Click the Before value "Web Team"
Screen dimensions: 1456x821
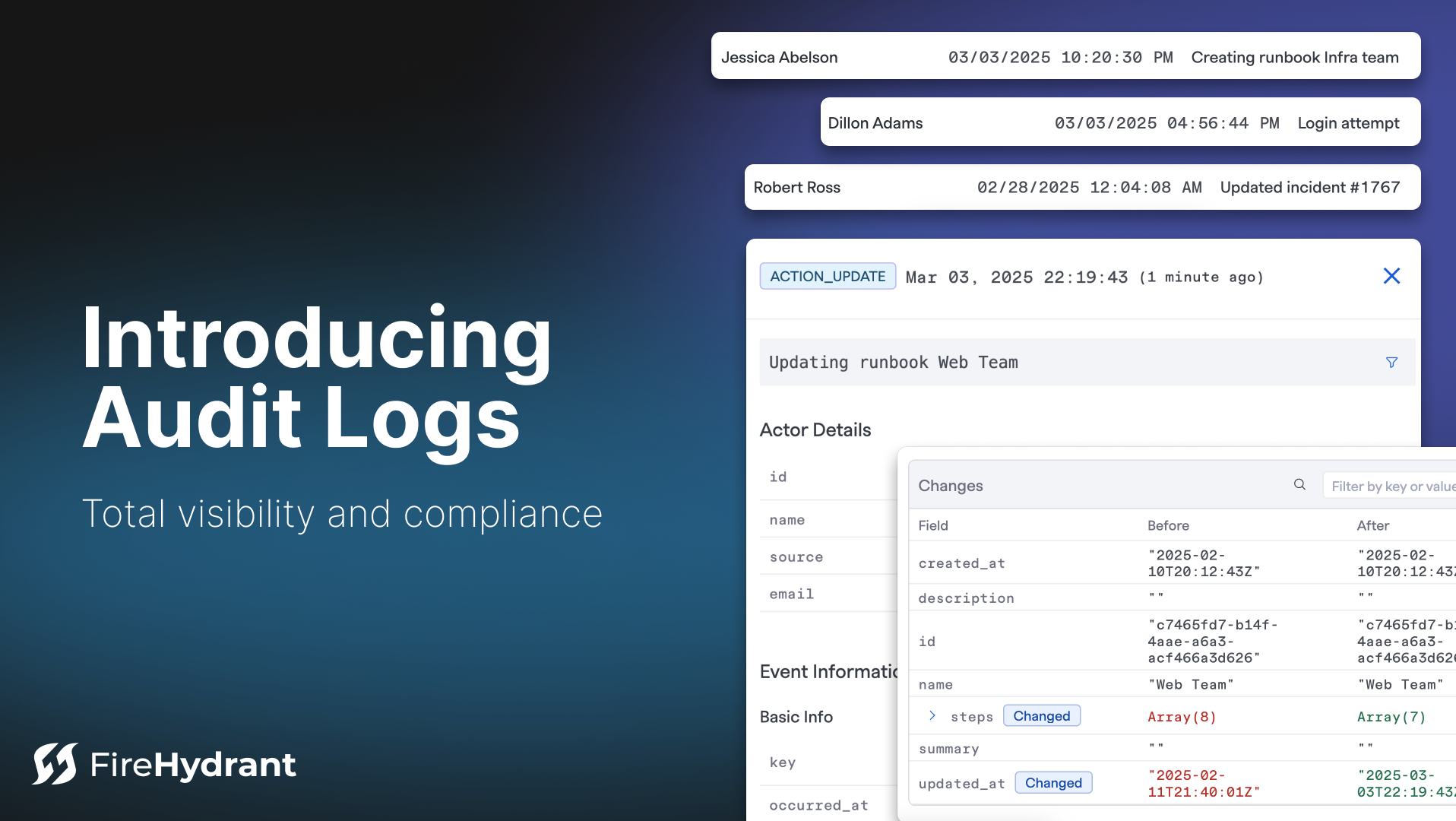tap(1191, 684)
